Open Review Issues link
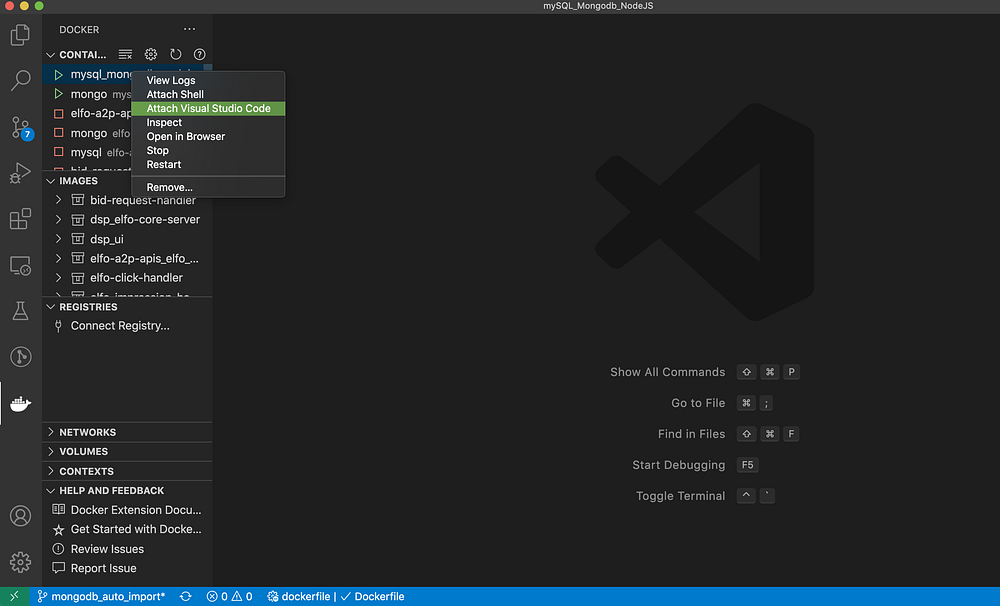The height and width of the screenshot is (606, 1000). 107,549
